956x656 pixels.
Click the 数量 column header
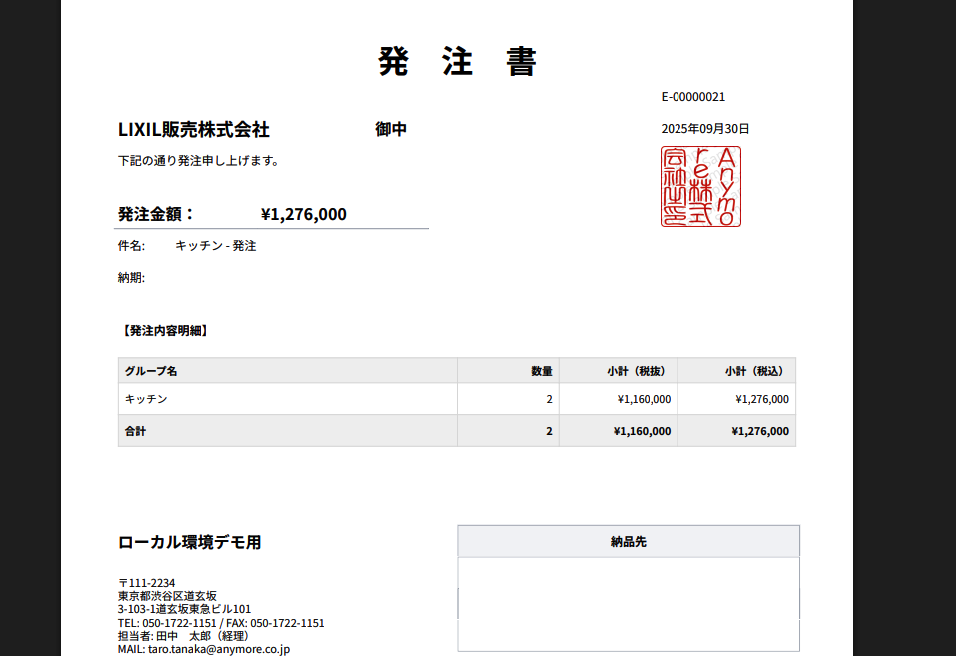click(x=541, y=371)
